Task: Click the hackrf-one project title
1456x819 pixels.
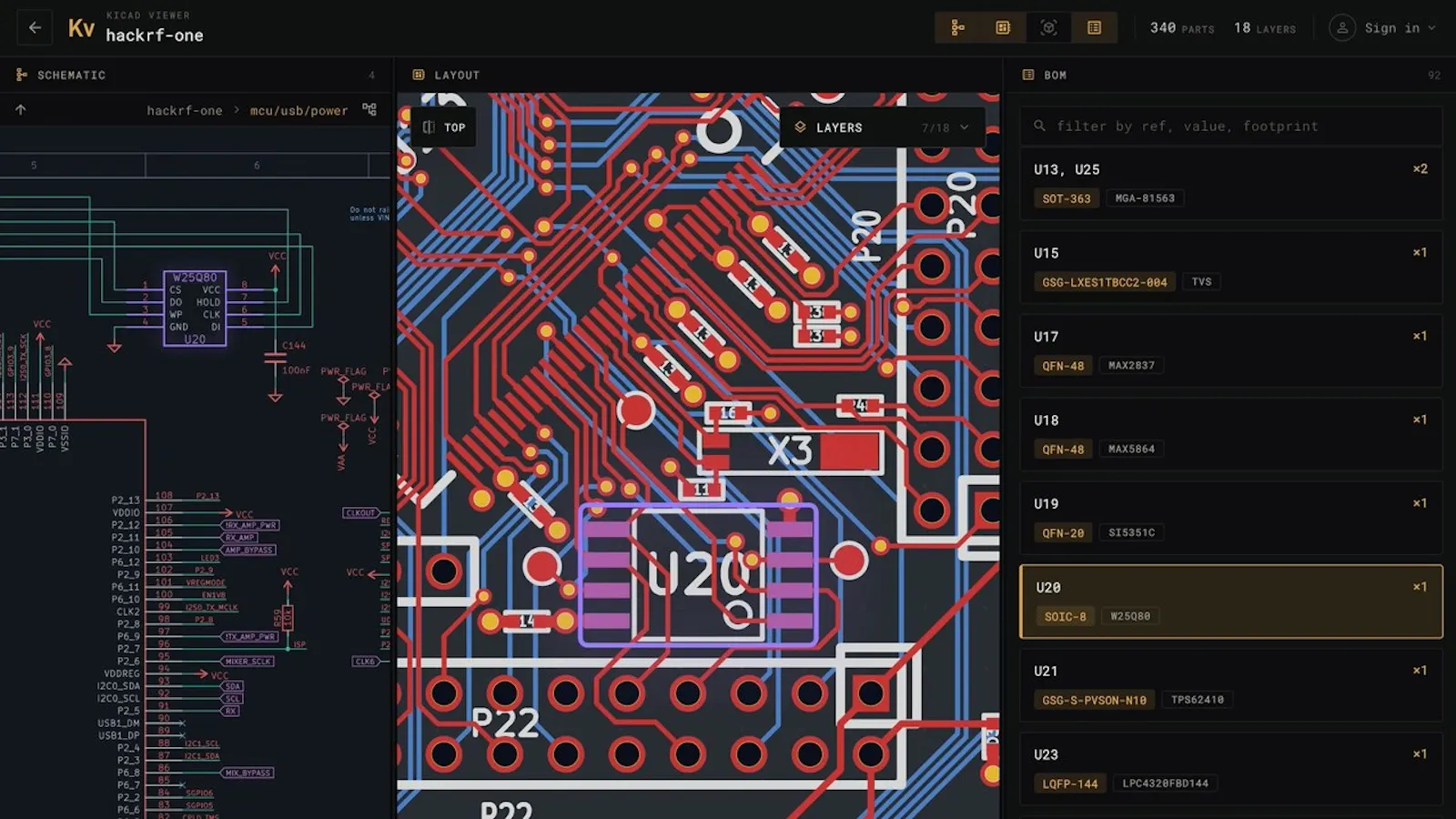Action: pyautogui.click(x=155, y=35)
